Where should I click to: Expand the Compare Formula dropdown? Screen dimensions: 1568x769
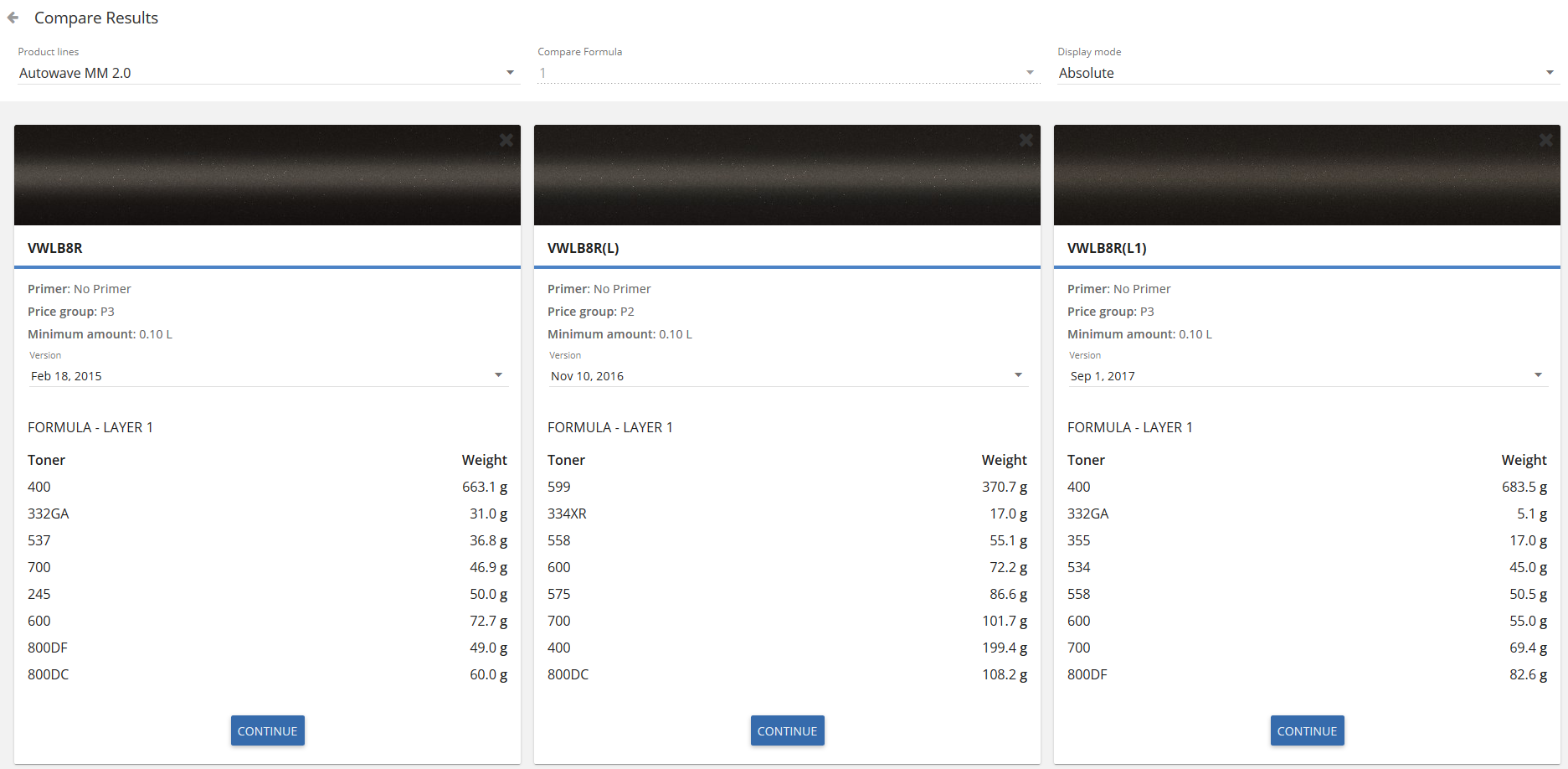787,73
